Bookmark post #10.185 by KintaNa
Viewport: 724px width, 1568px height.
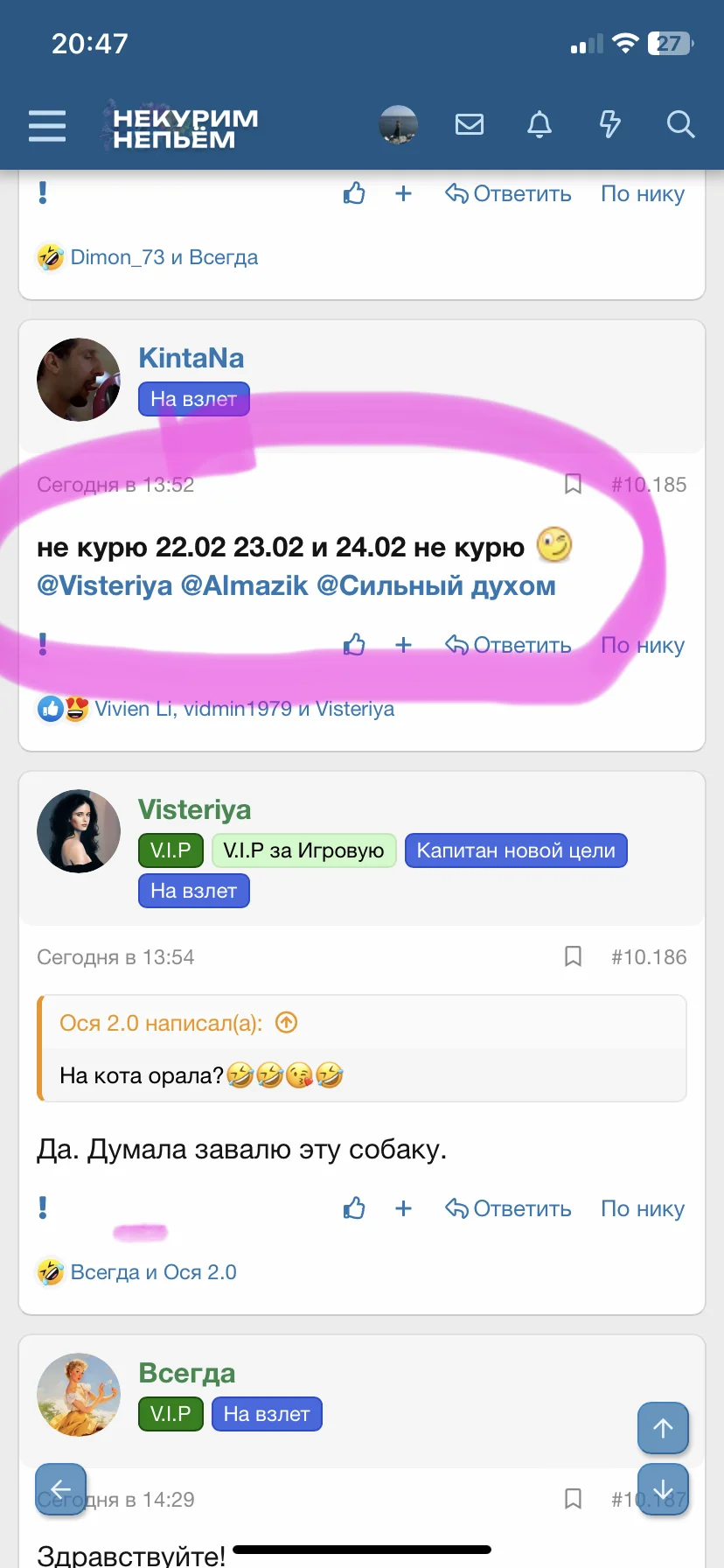pyautogui.click(x=573, y=484)
